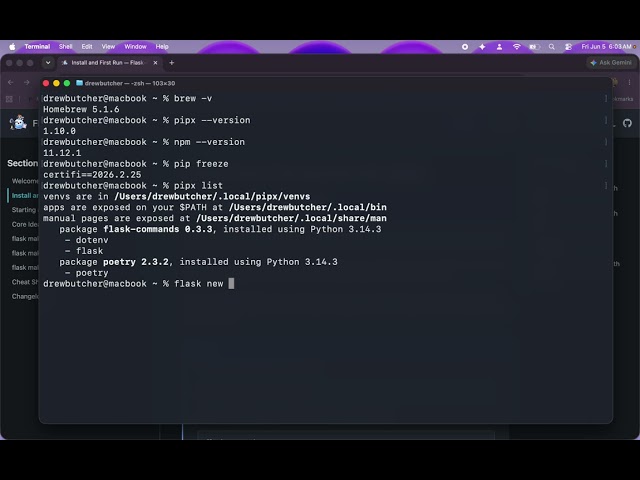
Task: Click the Terminal window title text
Action: pos(130,83)
